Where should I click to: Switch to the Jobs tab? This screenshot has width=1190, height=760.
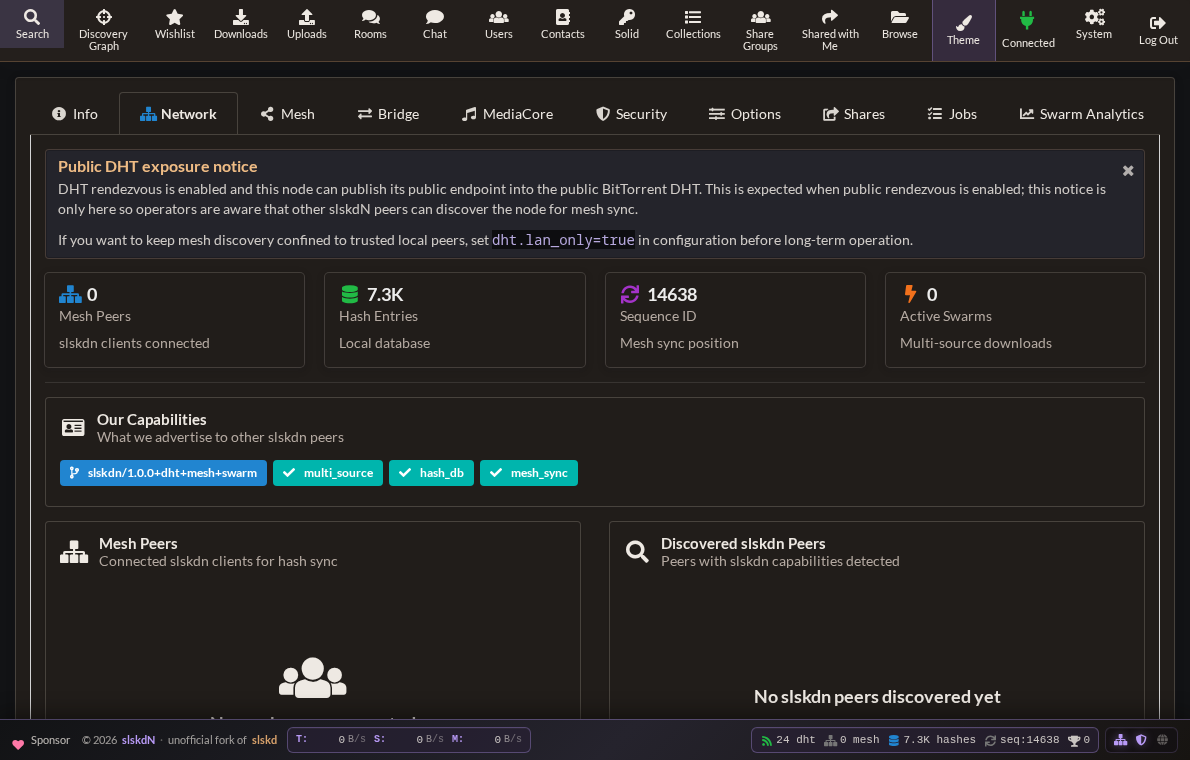[952, 114]
